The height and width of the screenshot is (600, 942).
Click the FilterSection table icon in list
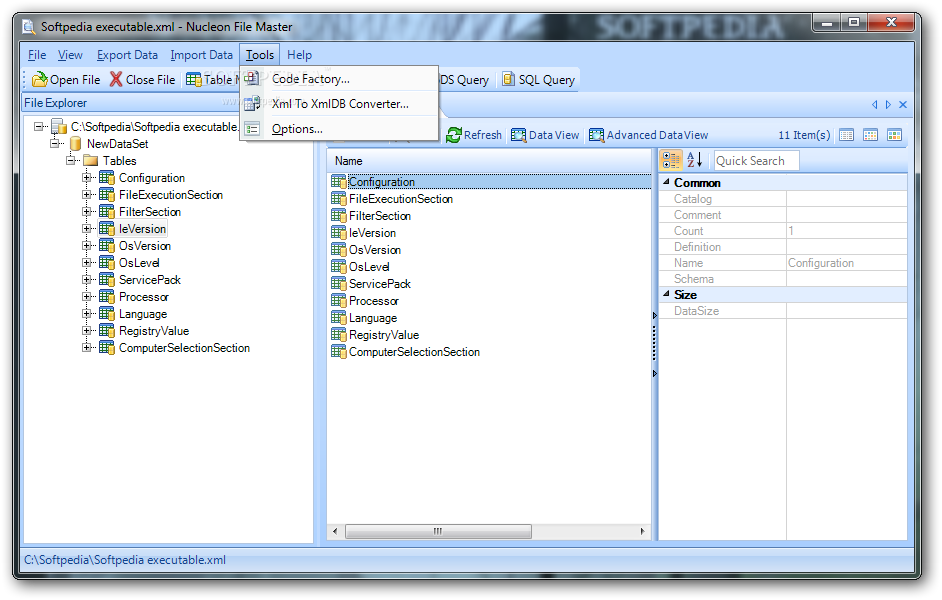click(x=339, y=216)
